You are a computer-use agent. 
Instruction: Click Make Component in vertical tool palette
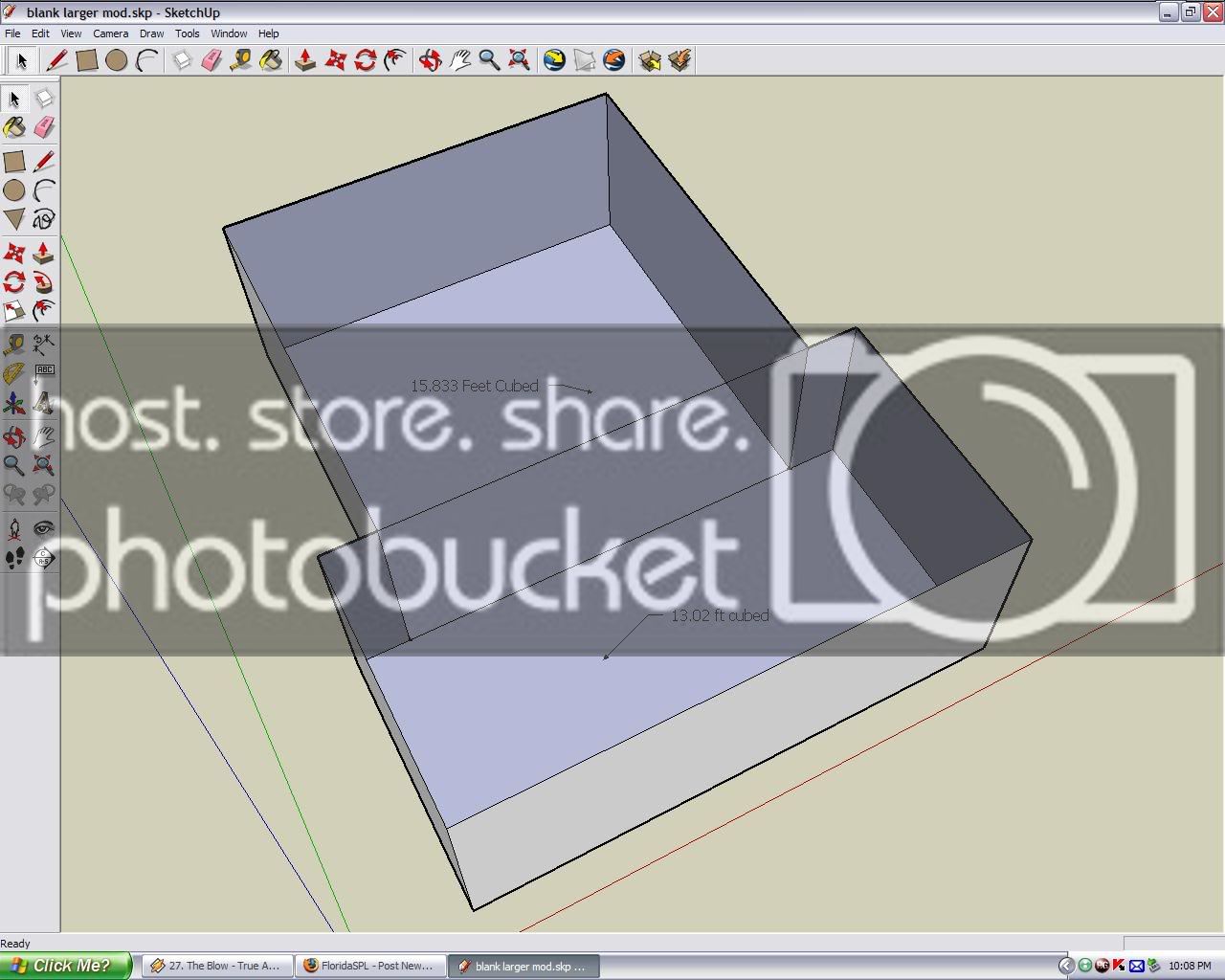coord(44,99)
